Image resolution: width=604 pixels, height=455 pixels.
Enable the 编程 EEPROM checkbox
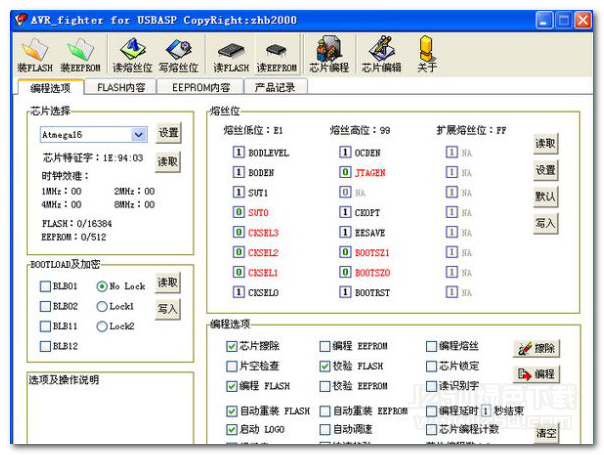pyautogui.click(x=325, y=346)
